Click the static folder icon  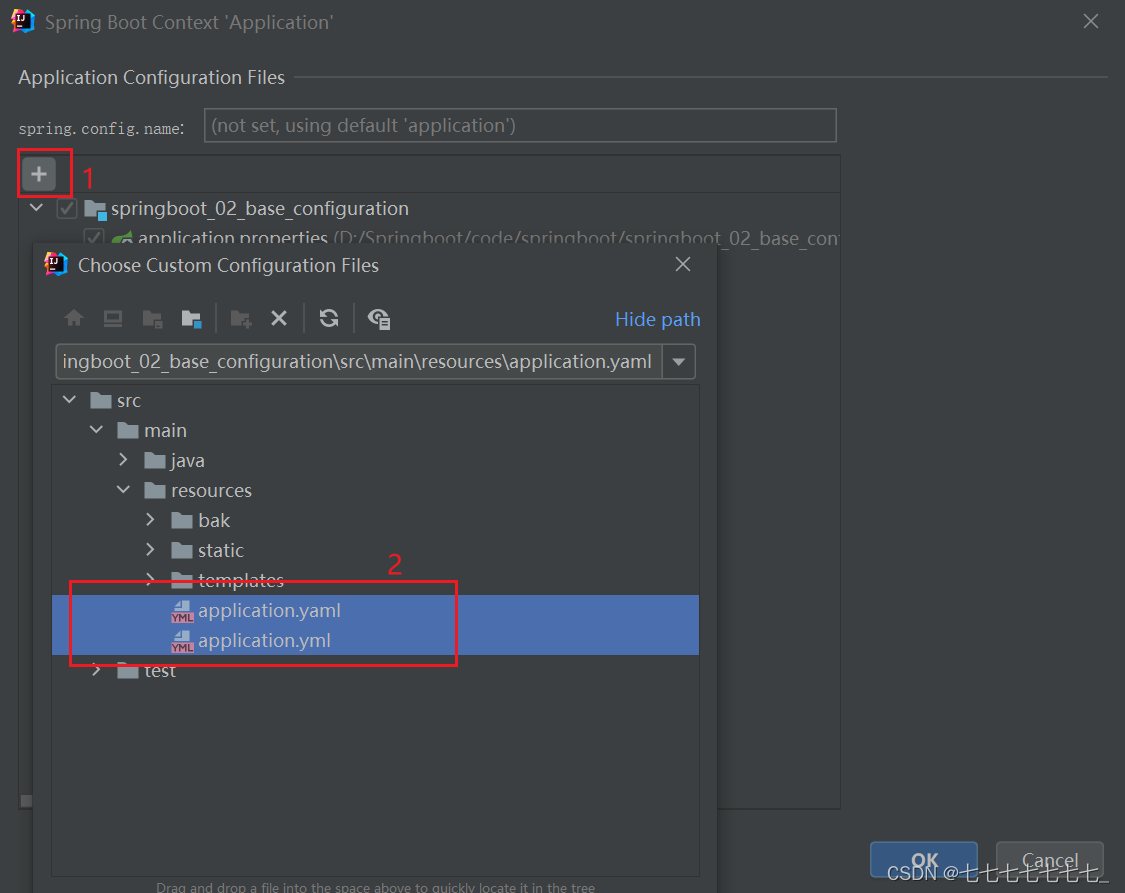182,550
